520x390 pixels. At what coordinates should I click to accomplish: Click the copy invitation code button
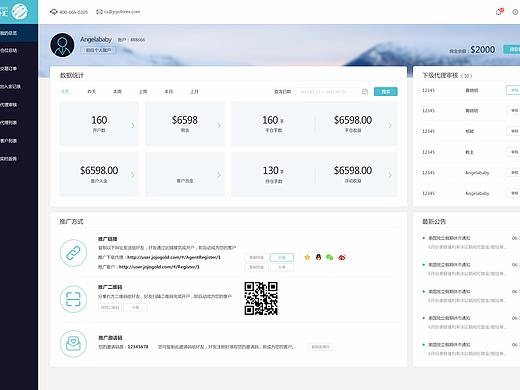tap(320, 347)
